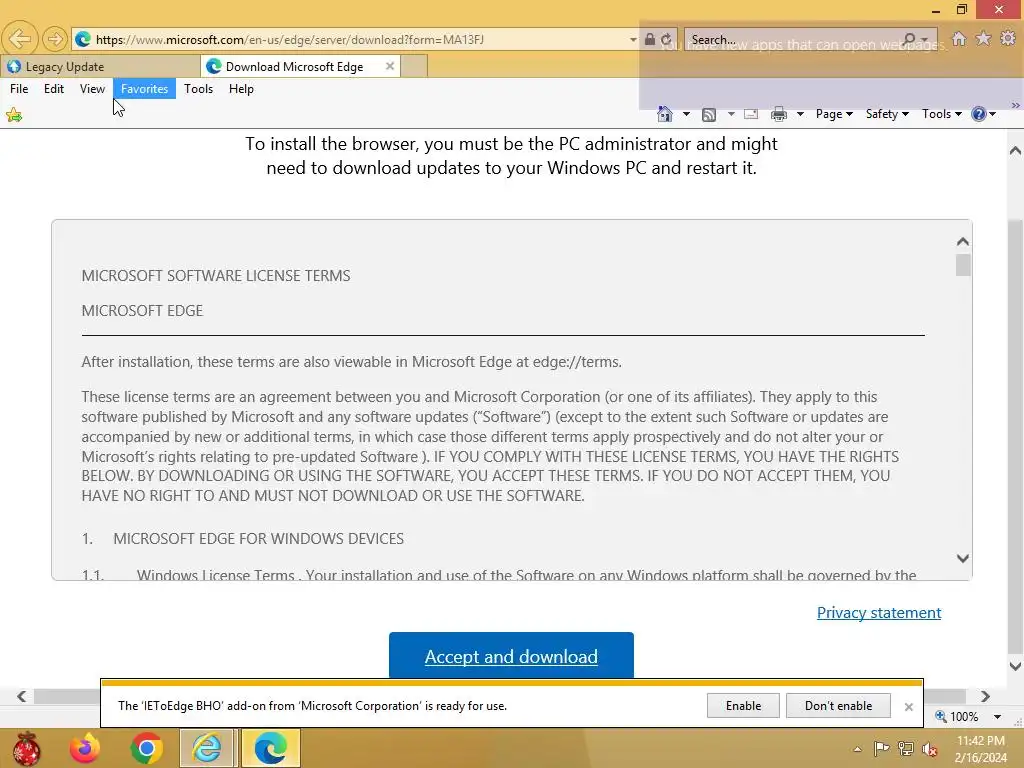1024x768 pixels.
Task: Click the Action Center flag tray icon
Action: point(881,748)
